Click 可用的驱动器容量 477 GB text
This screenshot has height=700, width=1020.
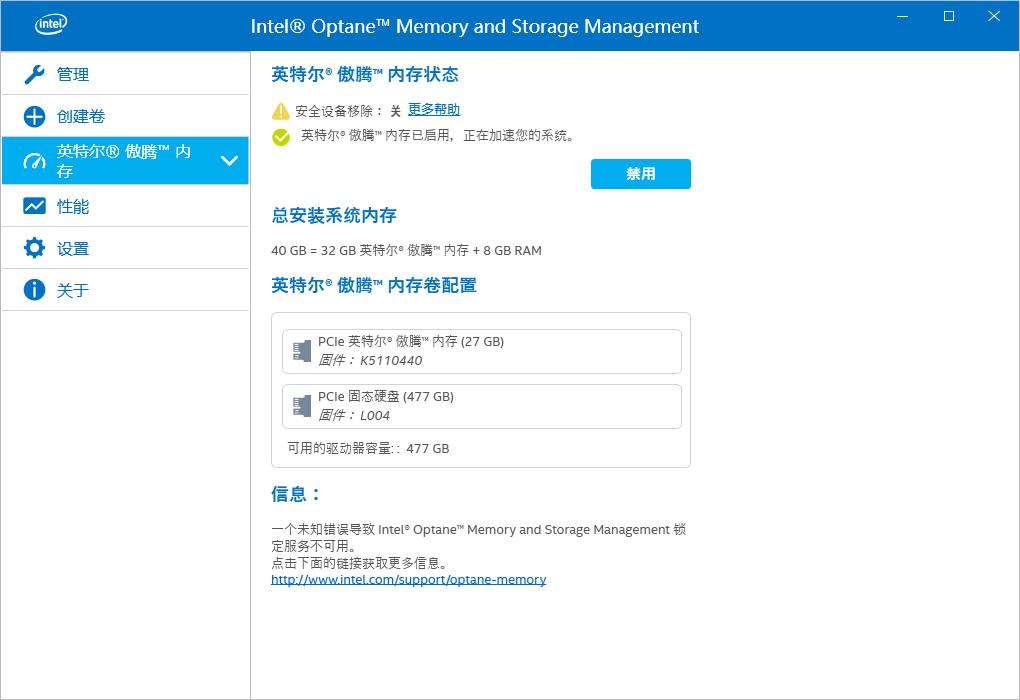[368, 448]
